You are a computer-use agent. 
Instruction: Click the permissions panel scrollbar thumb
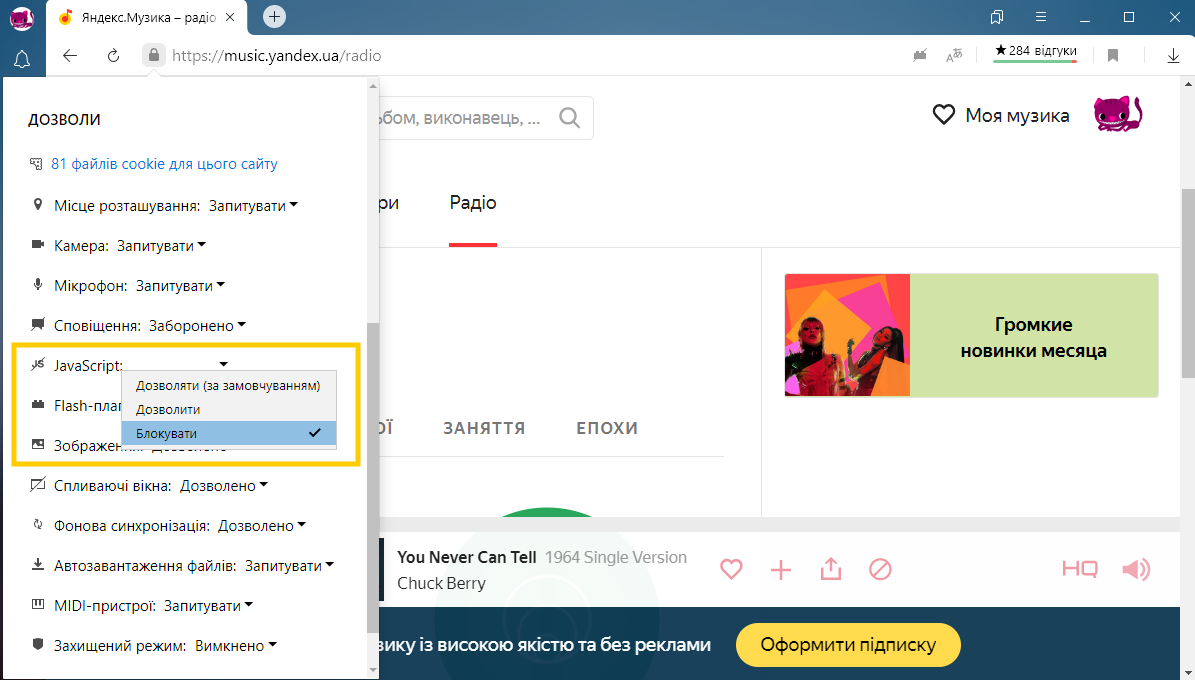373,477
